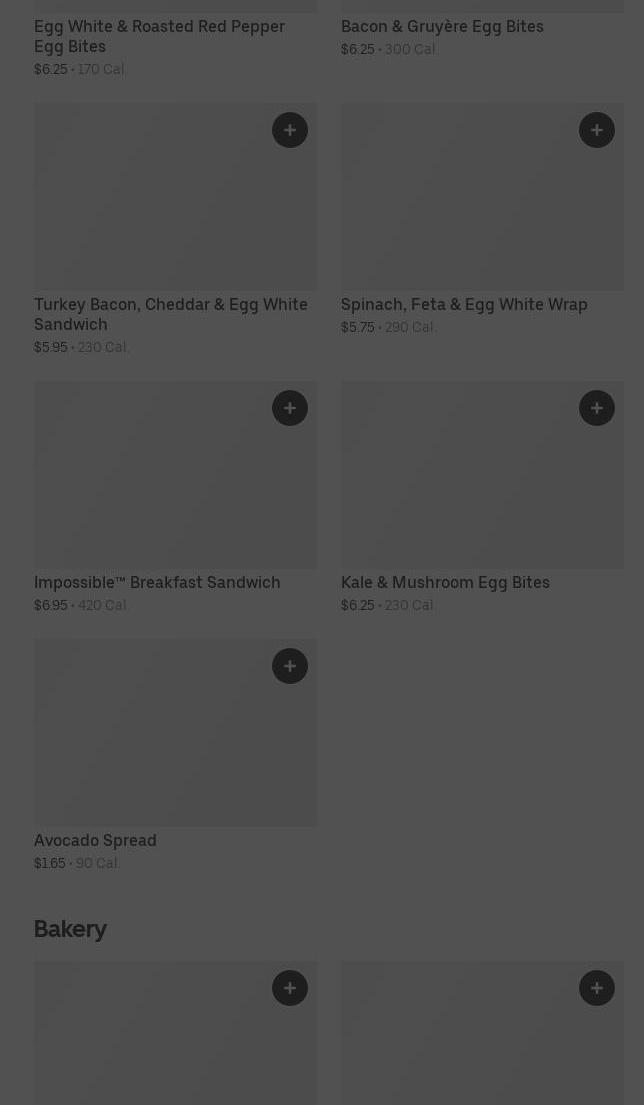Open Egg White & Roasted Red Pepper Egg Bites title

(159, 36)
